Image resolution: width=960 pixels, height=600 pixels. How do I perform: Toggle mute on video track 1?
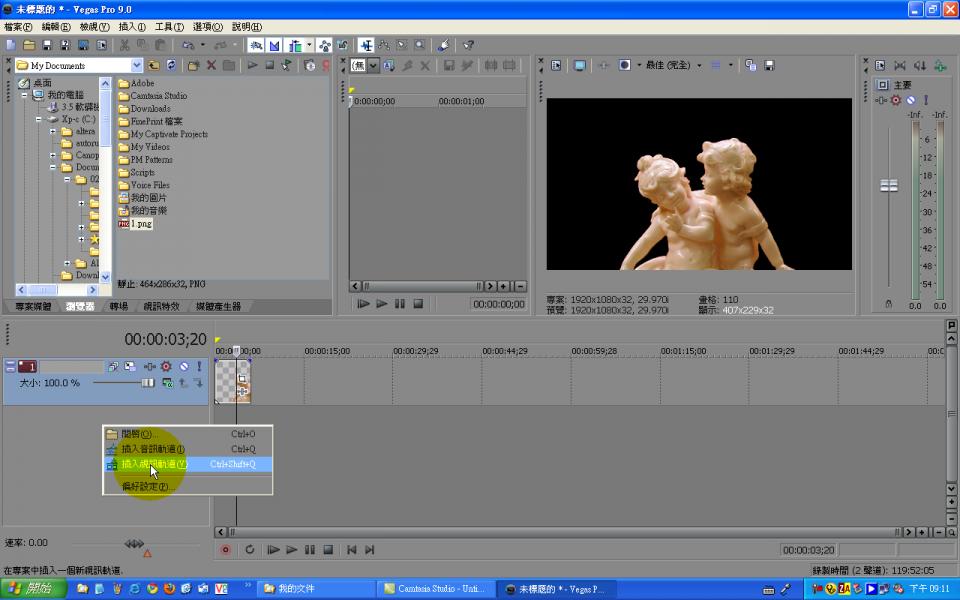point(183,367)
